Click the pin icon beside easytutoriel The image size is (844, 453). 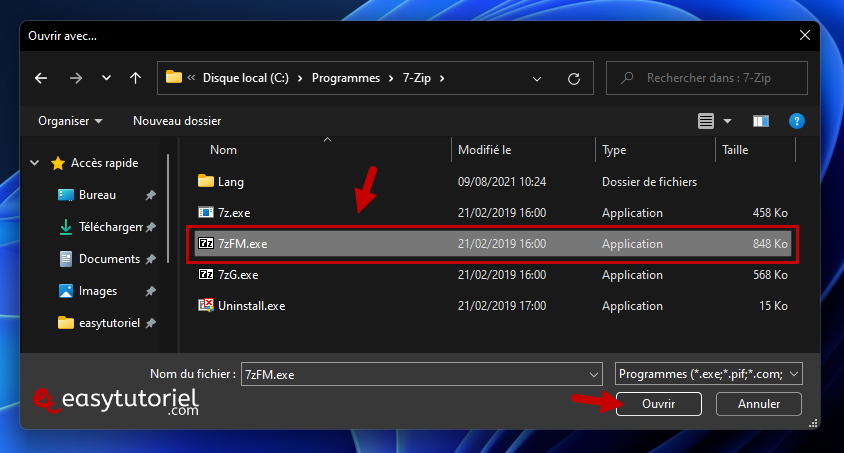[x=151, y=323]
